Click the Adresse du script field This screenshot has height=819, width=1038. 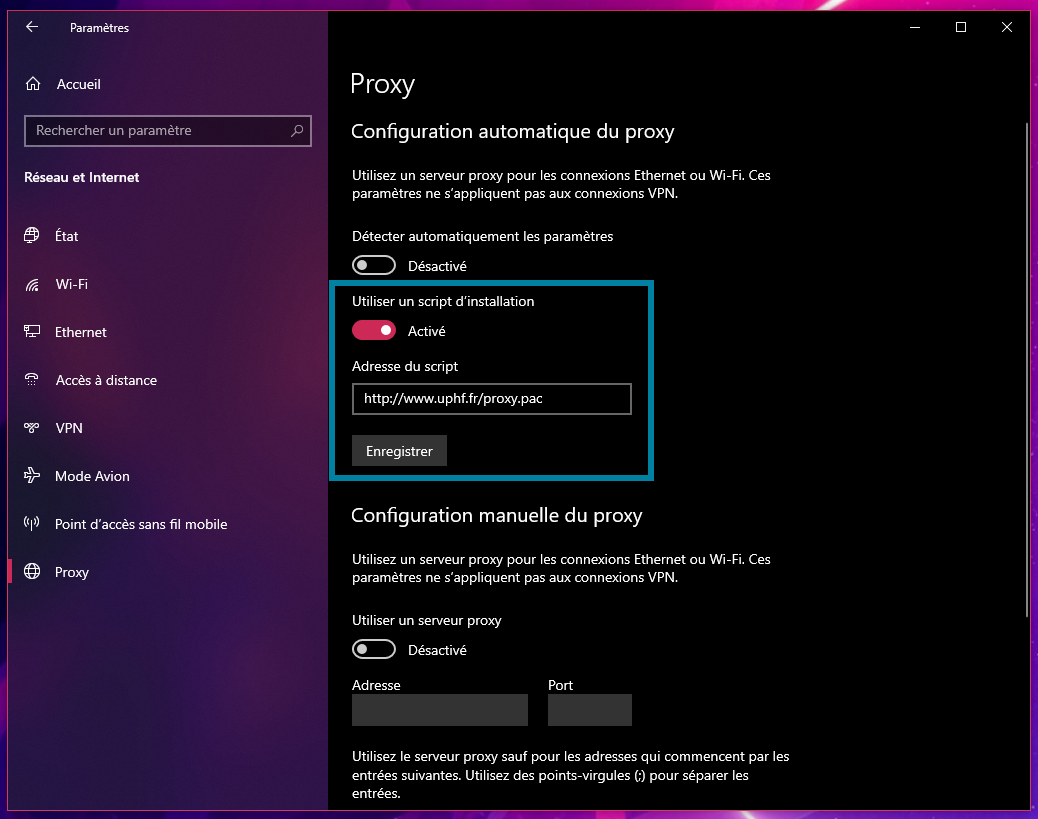(x=491, y=399)
